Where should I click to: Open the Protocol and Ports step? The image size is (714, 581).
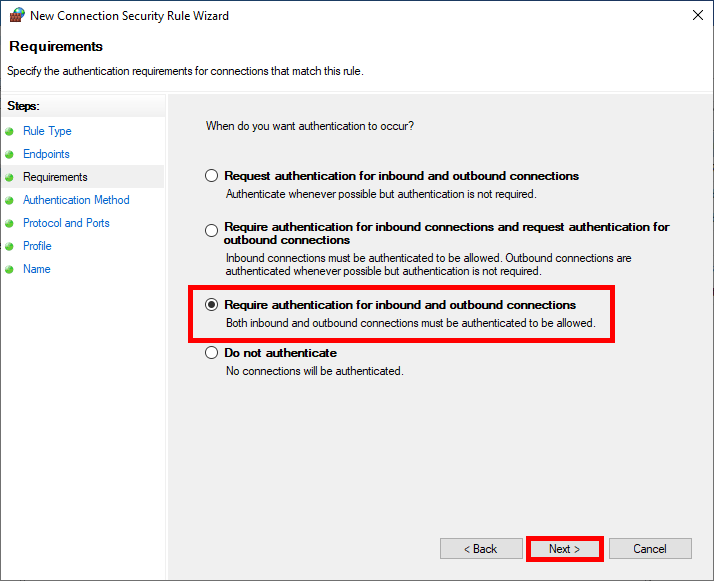tap(66, 223)
